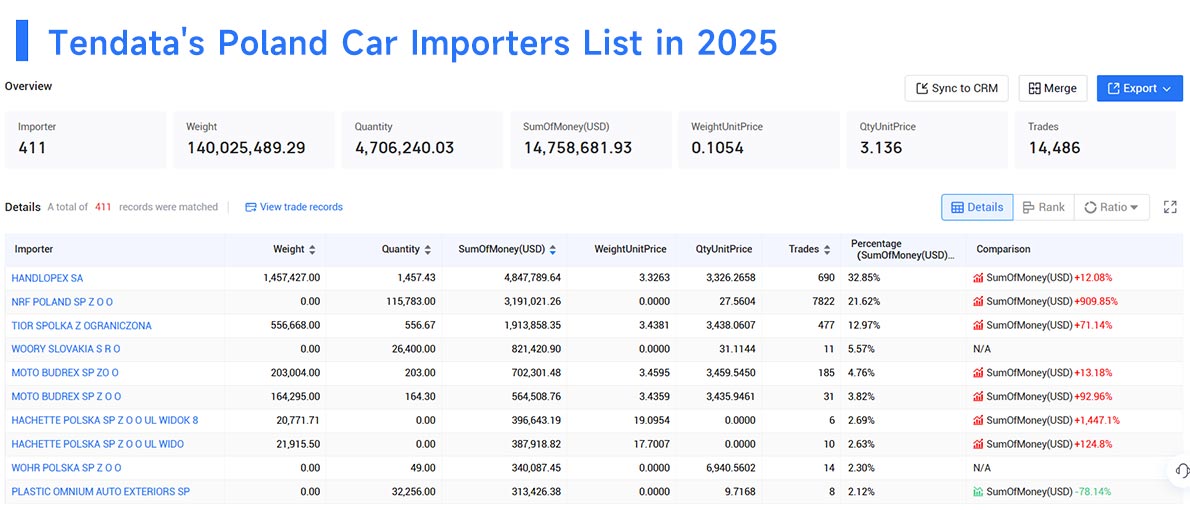Select the Trades value 7822
This screenshot has width=1190, height=510.
[x=822, y=301]
